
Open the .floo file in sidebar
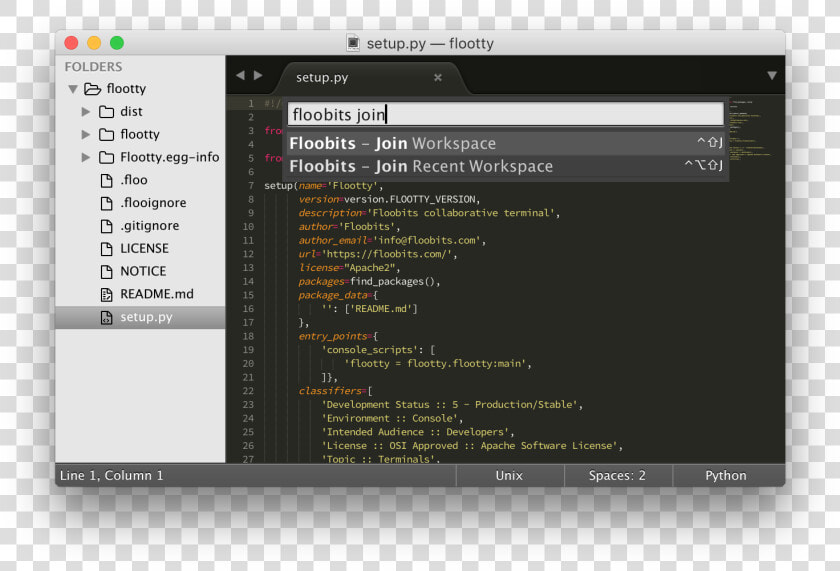click(x=134, y=180)
